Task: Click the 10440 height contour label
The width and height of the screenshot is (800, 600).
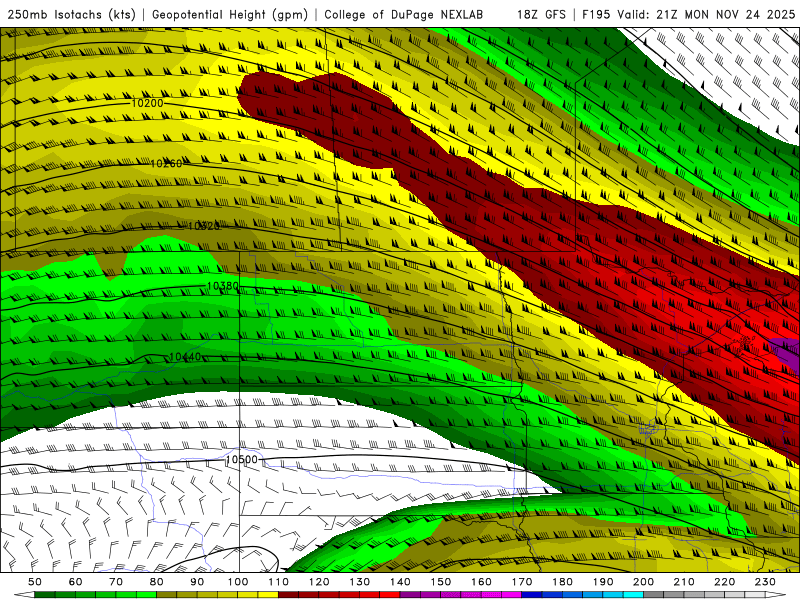Action: click(x=185, y=357)
